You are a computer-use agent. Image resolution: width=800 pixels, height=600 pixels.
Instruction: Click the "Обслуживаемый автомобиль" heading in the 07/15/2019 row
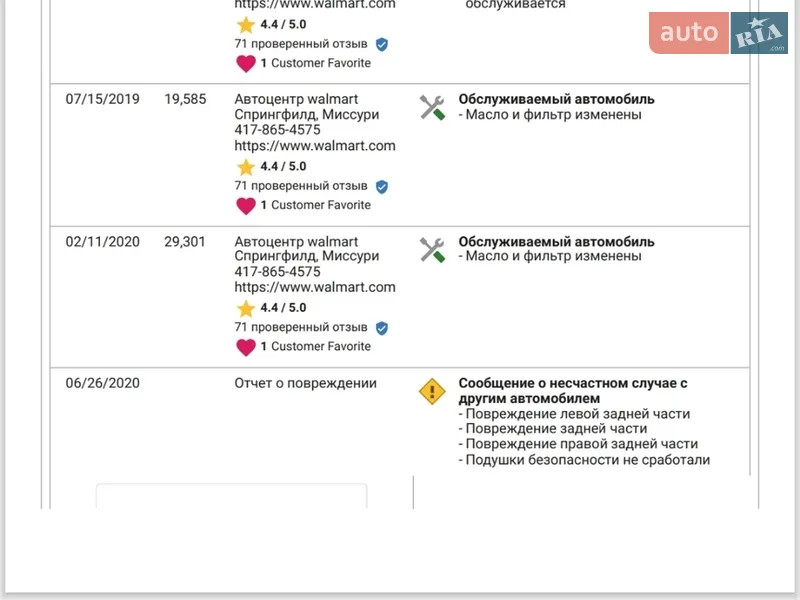pos(556,99)
